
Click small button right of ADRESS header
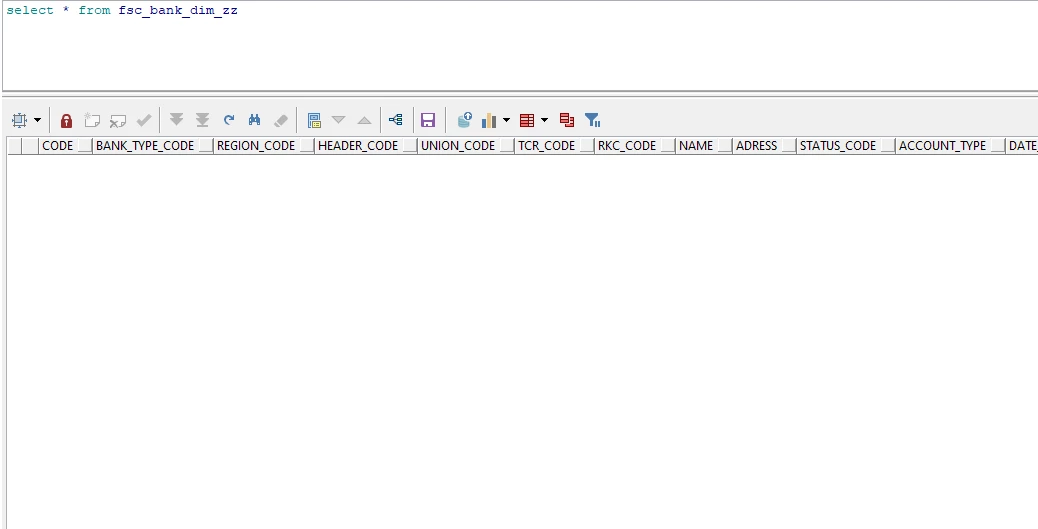(x=789, y=146)
